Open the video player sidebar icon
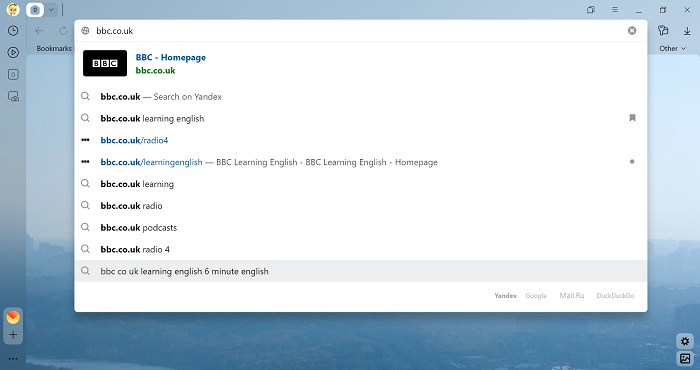Image resolution: width=700 pixels, height=370 pixels. coord(13,52)
